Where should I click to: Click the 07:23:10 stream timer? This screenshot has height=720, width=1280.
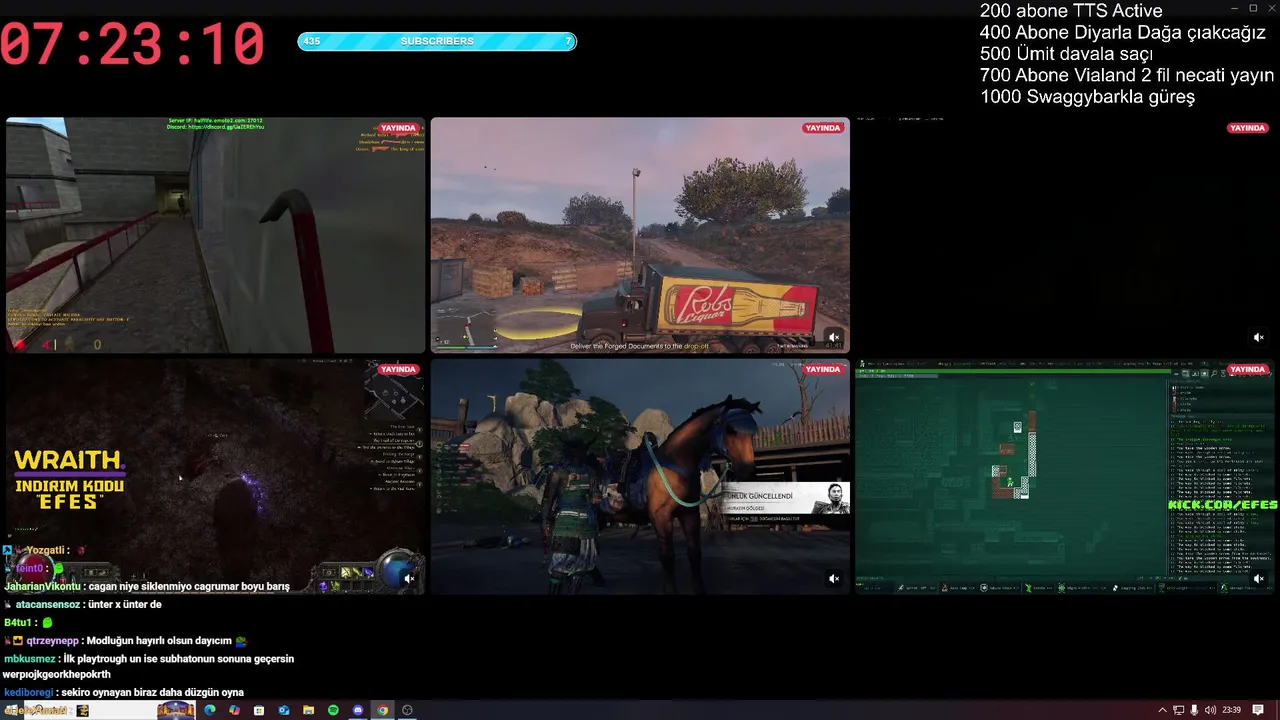tap(133, 45)
